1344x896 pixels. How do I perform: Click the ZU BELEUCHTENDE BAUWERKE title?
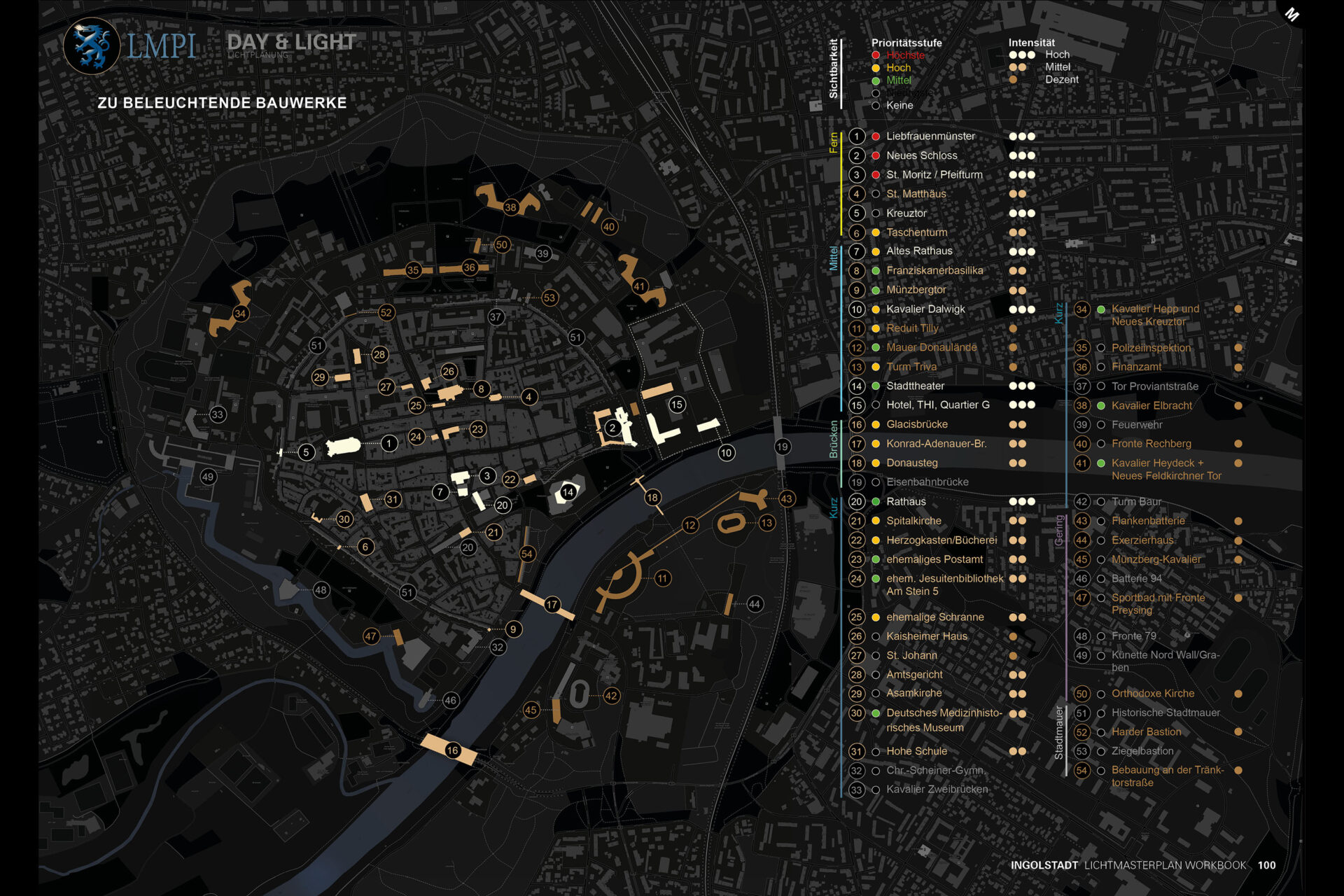pos(224,102)
